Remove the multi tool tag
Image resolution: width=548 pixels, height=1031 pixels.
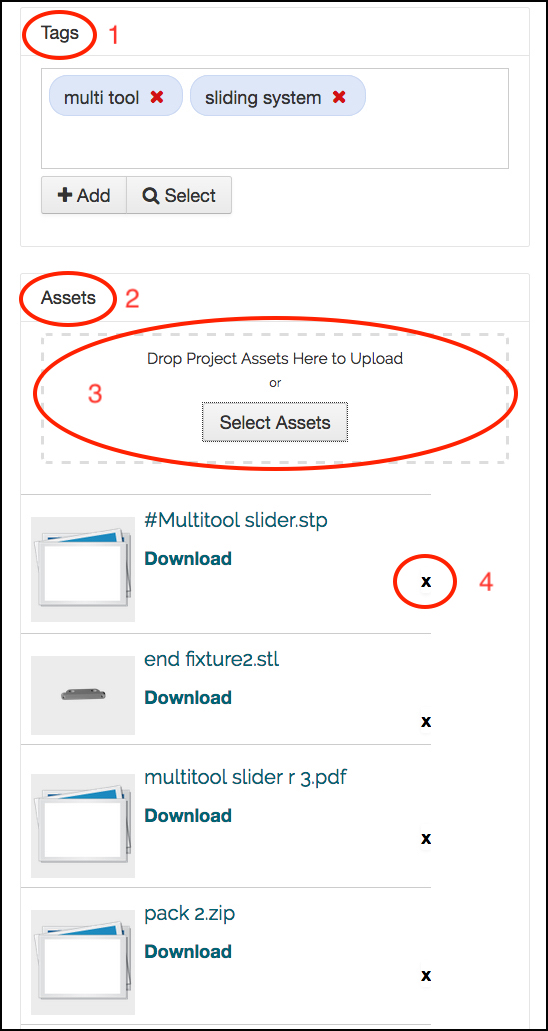(157, 97)
